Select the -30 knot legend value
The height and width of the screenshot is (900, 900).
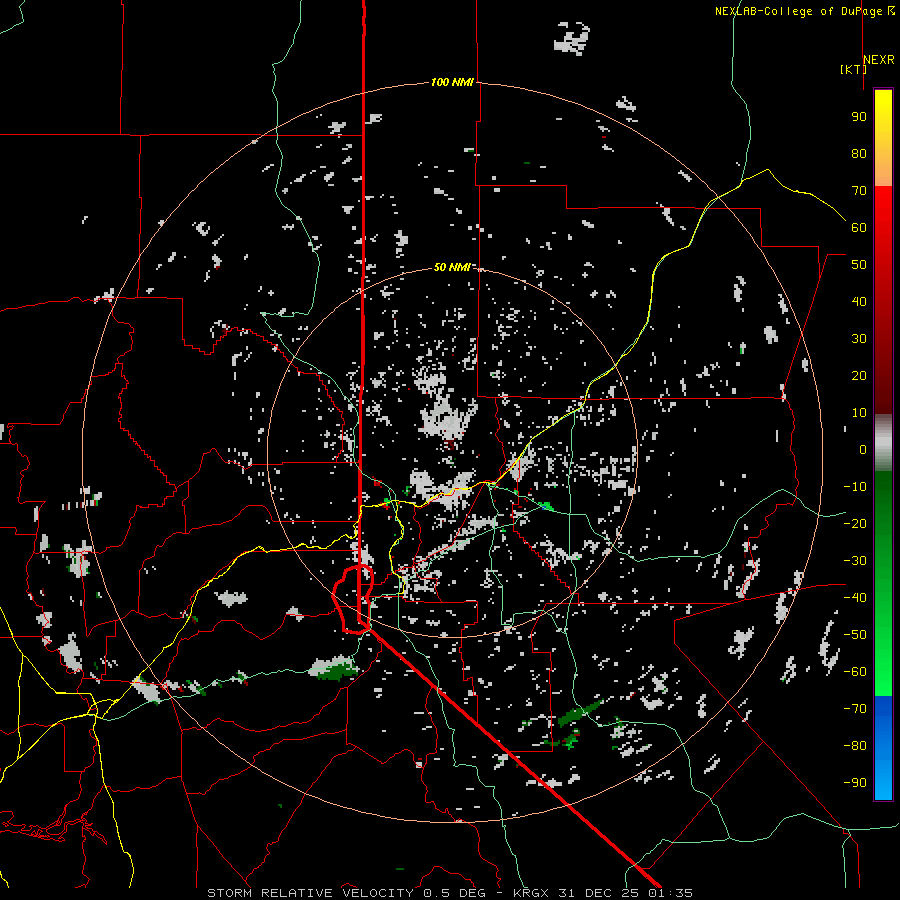(855, 561)
